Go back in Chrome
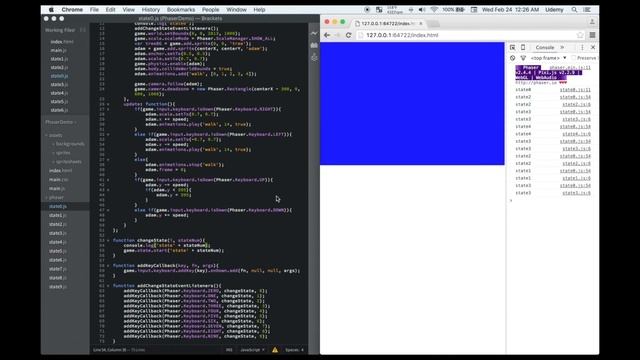Screen dimensions: 640x360 (x=327, y=35)
